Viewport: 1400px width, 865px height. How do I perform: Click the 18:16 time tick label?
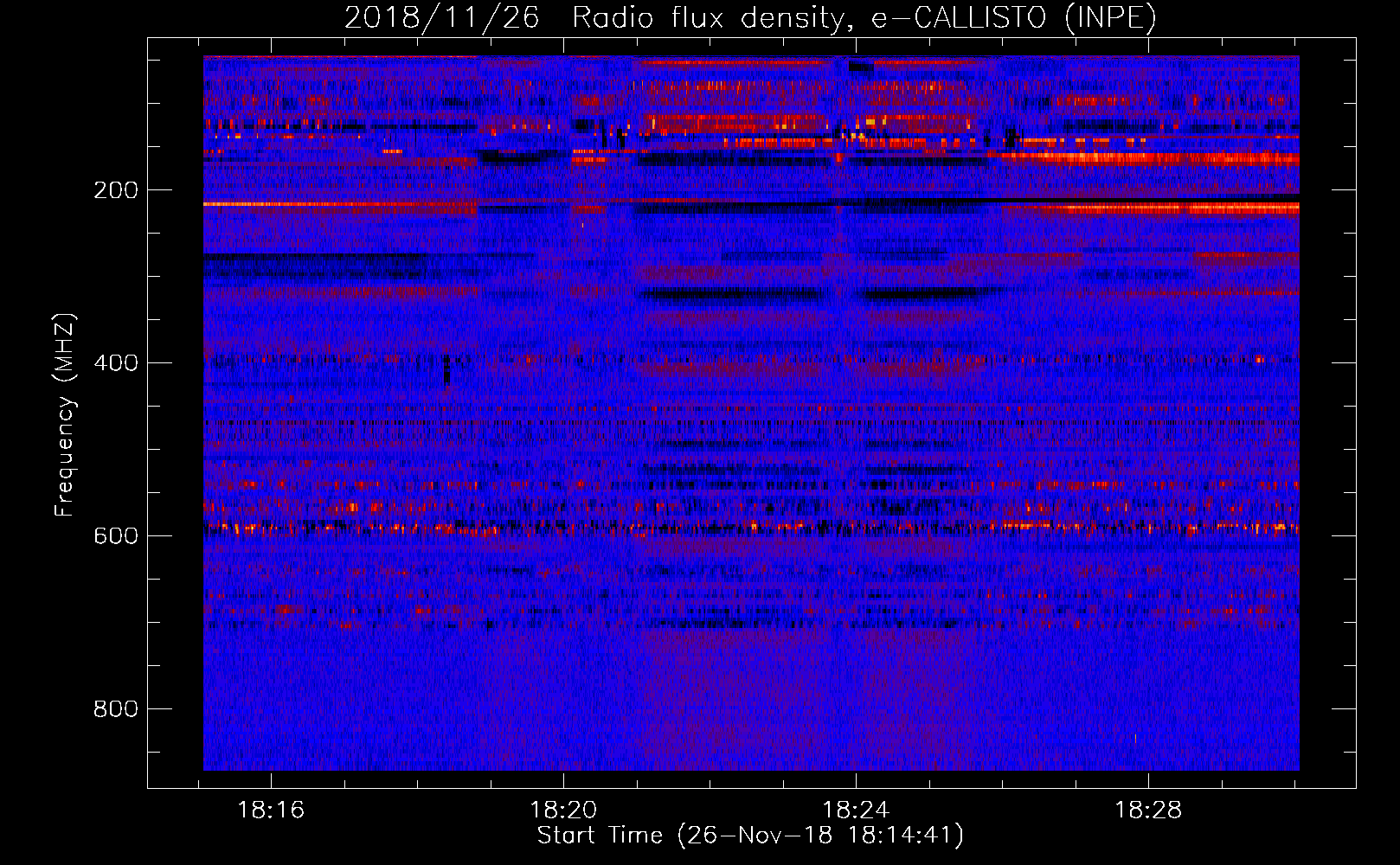point(271,811)
